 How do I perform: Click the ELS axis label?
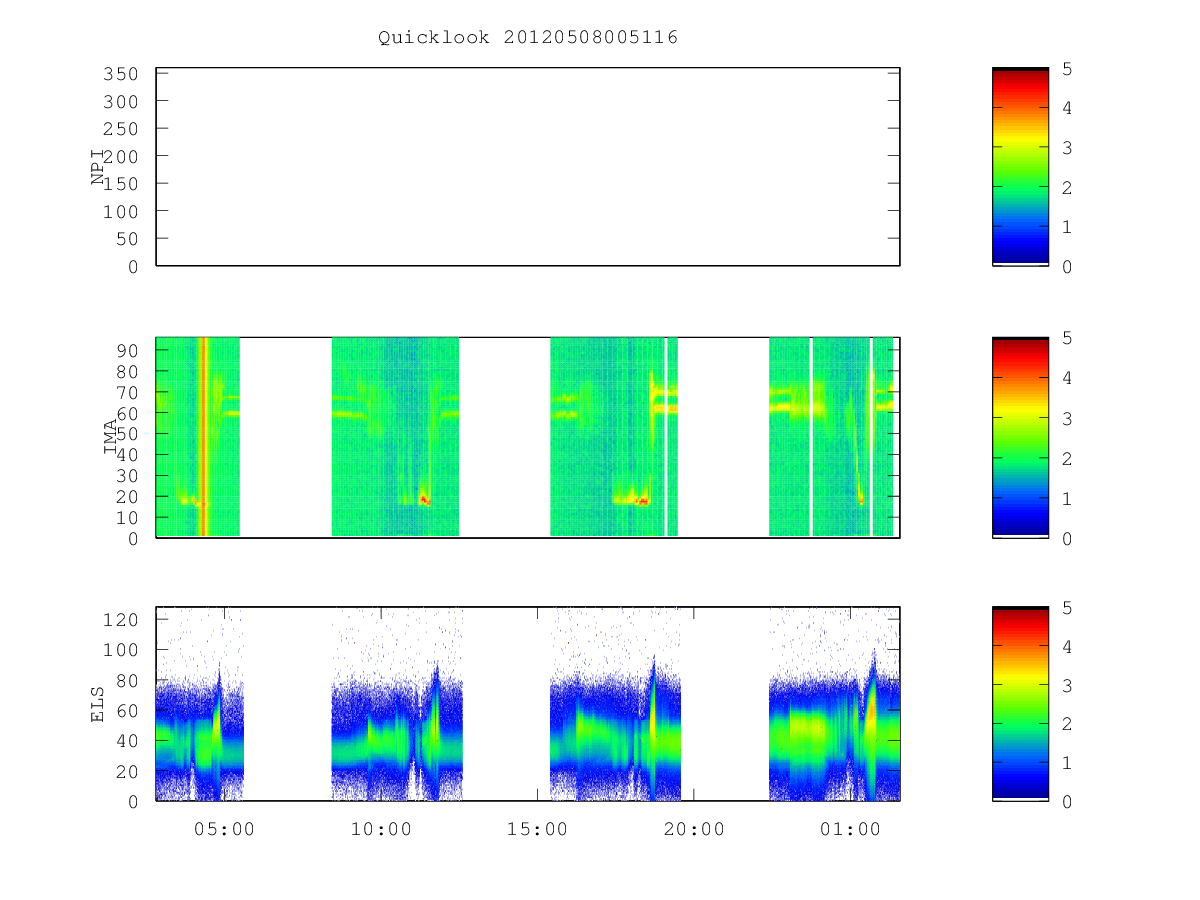98,704
